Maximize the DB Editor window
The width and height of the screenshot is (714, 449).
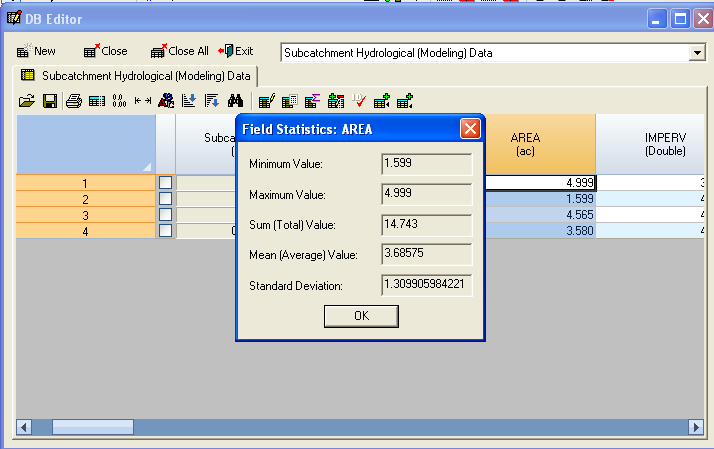[x=680, y=19]
